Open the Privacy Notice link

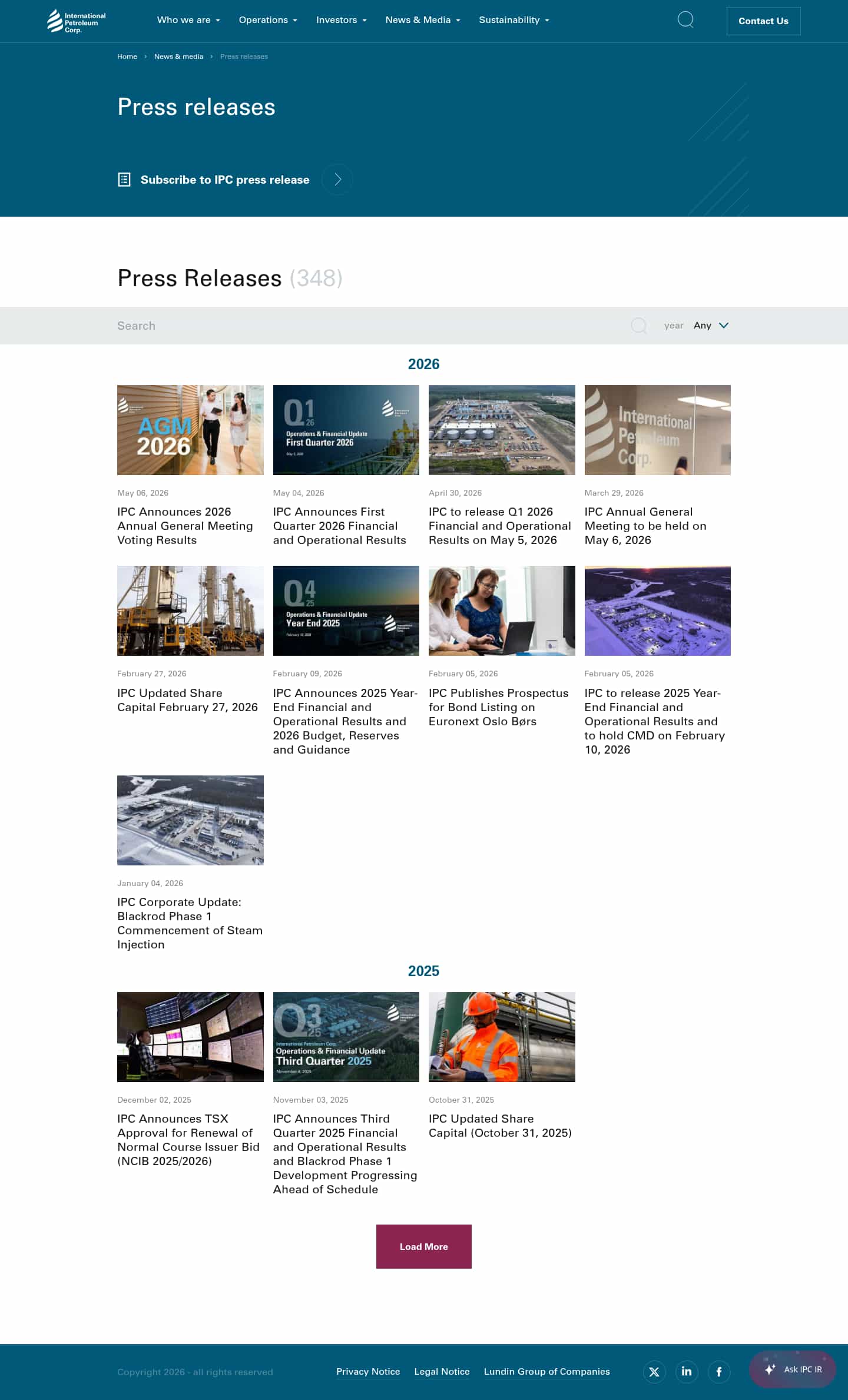pyautogui.click(x=368, y=1372)
